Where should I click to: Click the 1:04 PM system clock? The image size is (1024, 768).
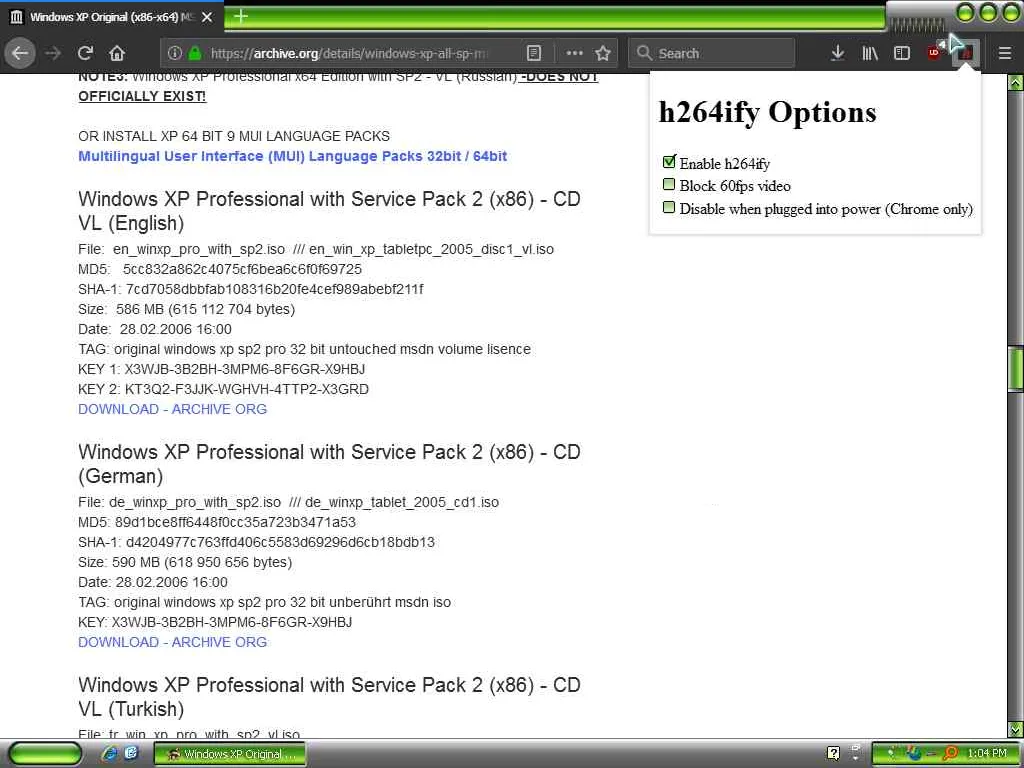pos(987,754)
